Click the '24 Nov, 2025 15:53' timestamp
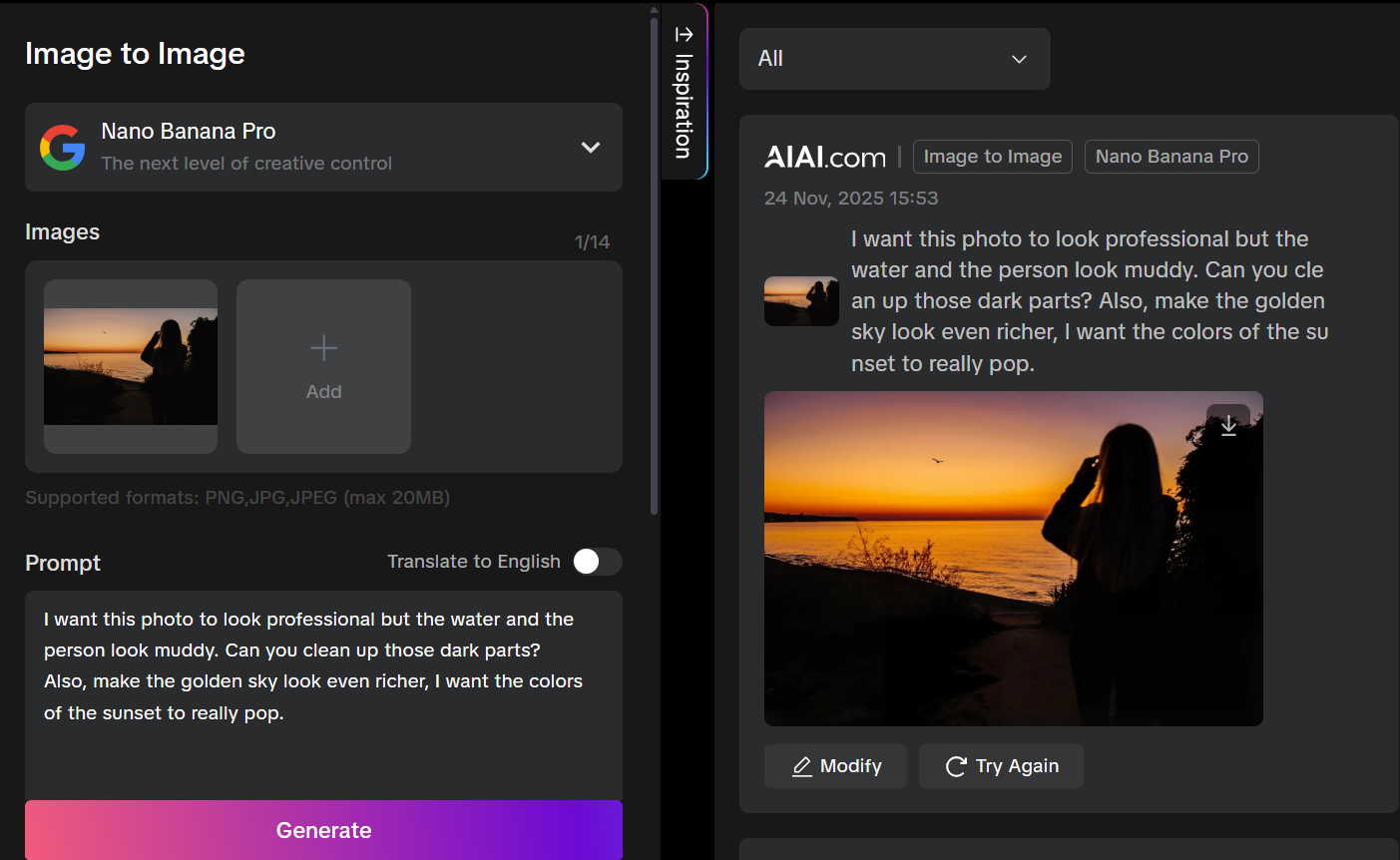1400x860 pixels. pyautogui.click(x=851, y=198)
